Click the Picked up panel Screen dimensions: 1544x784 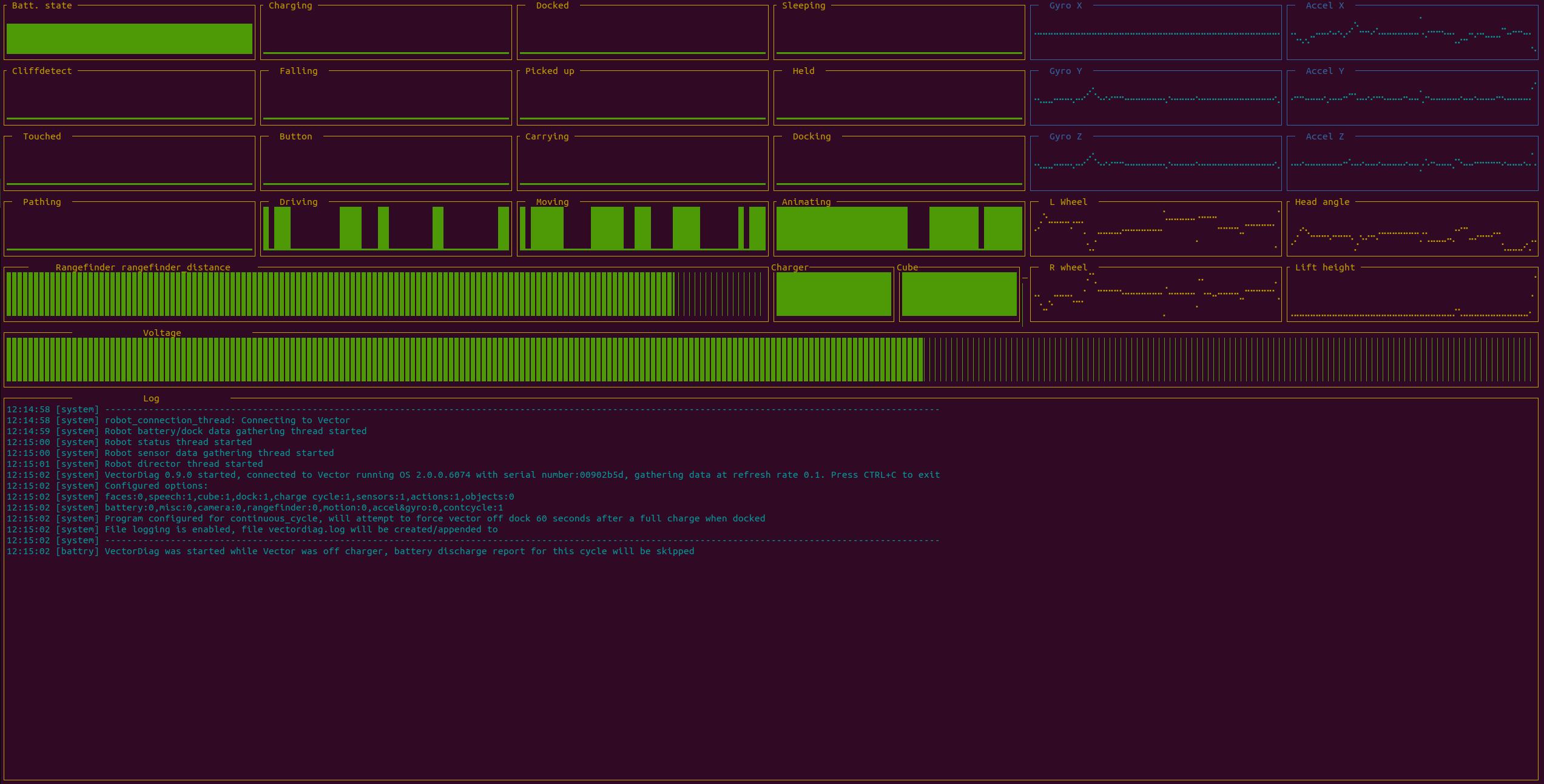[x=642, y=98]
